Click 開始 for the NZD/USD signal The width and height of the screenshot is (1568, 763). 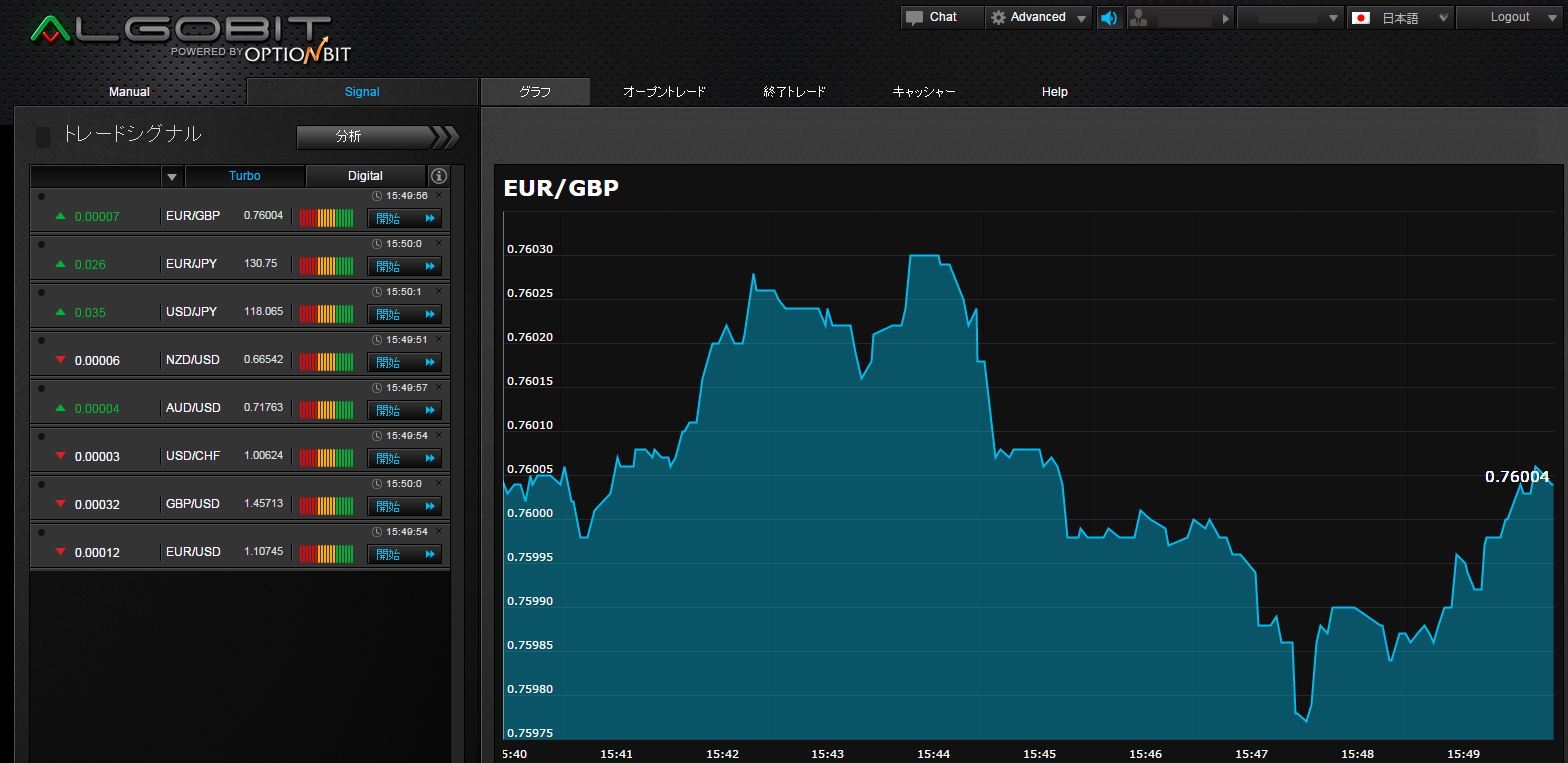point(404,362)
